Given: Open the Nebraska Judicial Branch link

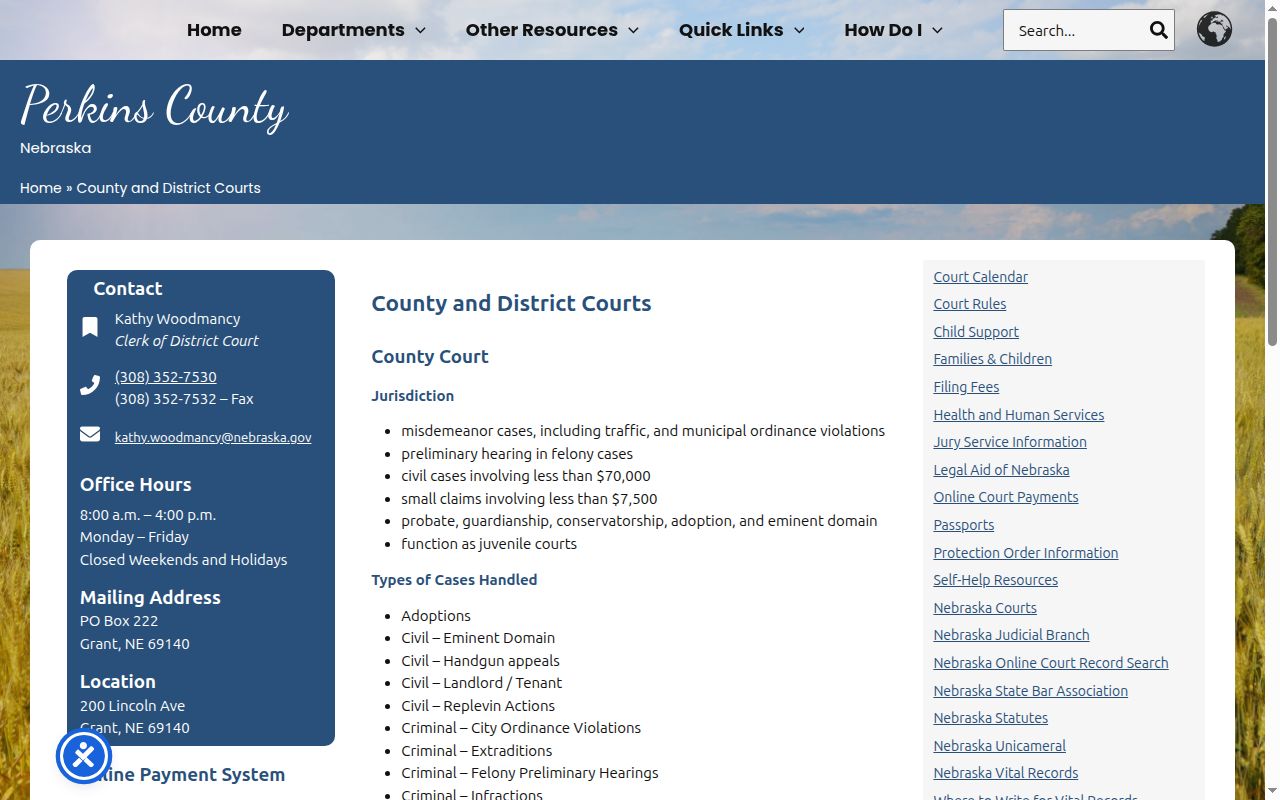Looking at the screenshot, I should click(1012, 635).
